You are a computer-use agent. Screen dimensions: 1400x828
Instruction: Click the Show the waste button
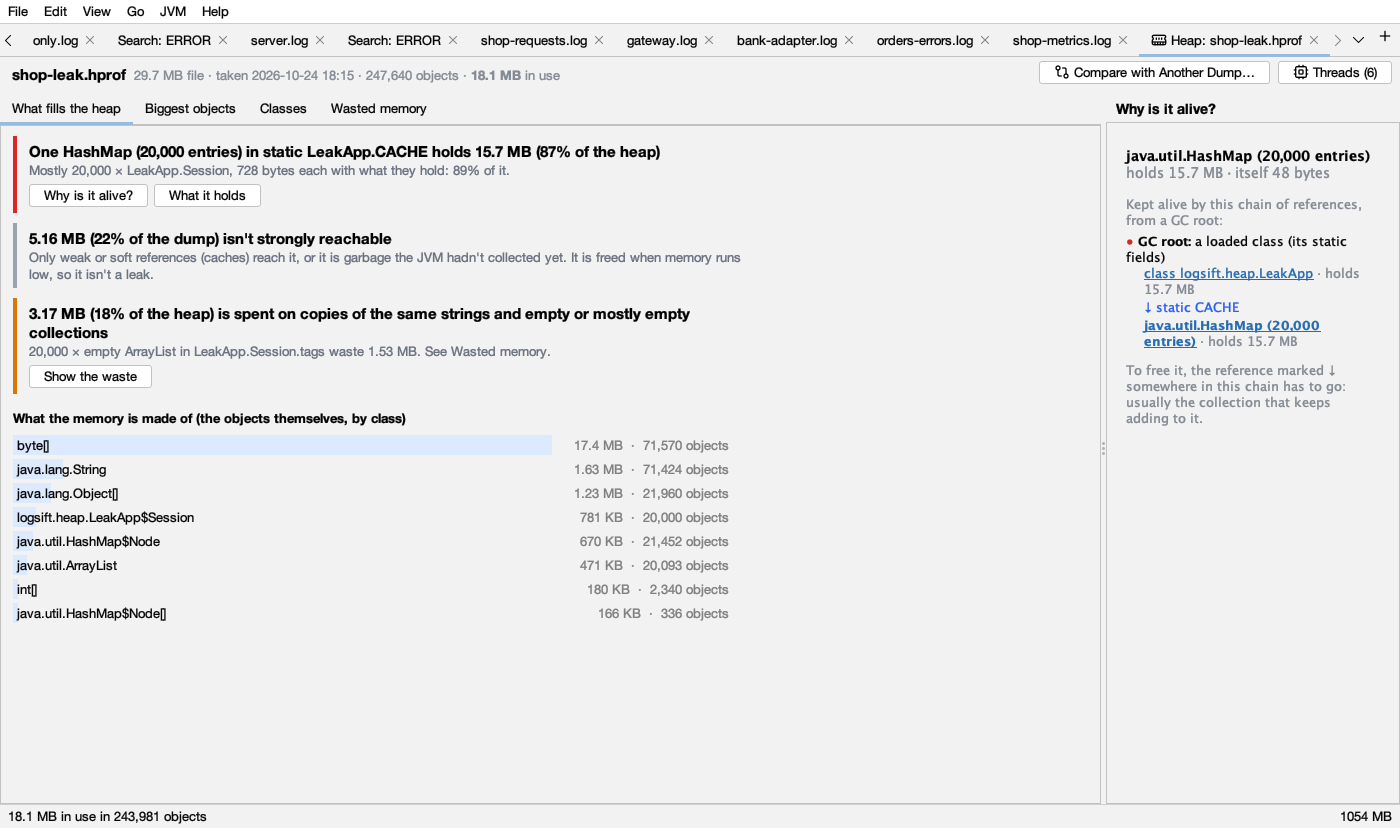90,377
